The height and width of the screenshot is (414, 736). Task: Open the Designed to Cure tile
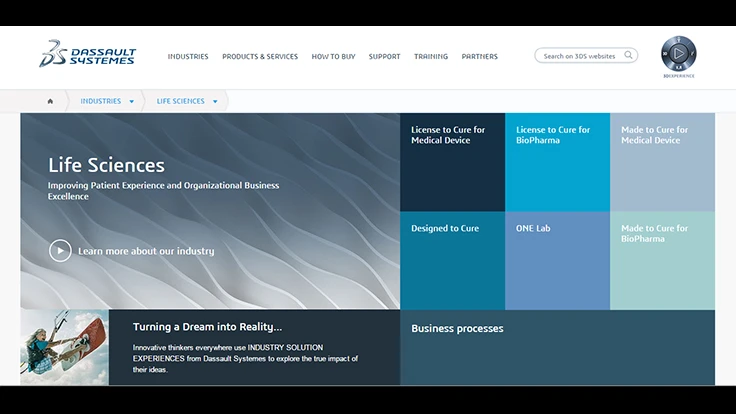point(452,260)
